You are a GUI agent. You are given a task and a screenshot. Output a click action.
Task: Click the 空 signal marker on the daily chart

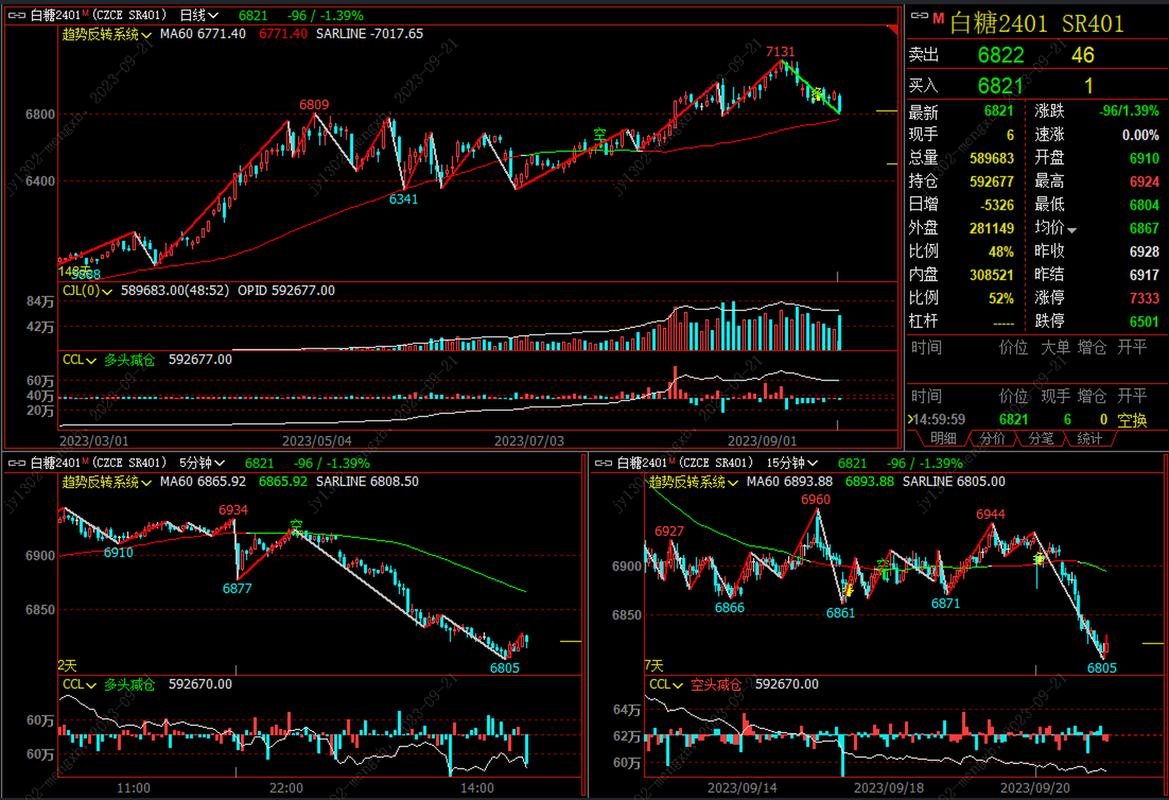600,133
